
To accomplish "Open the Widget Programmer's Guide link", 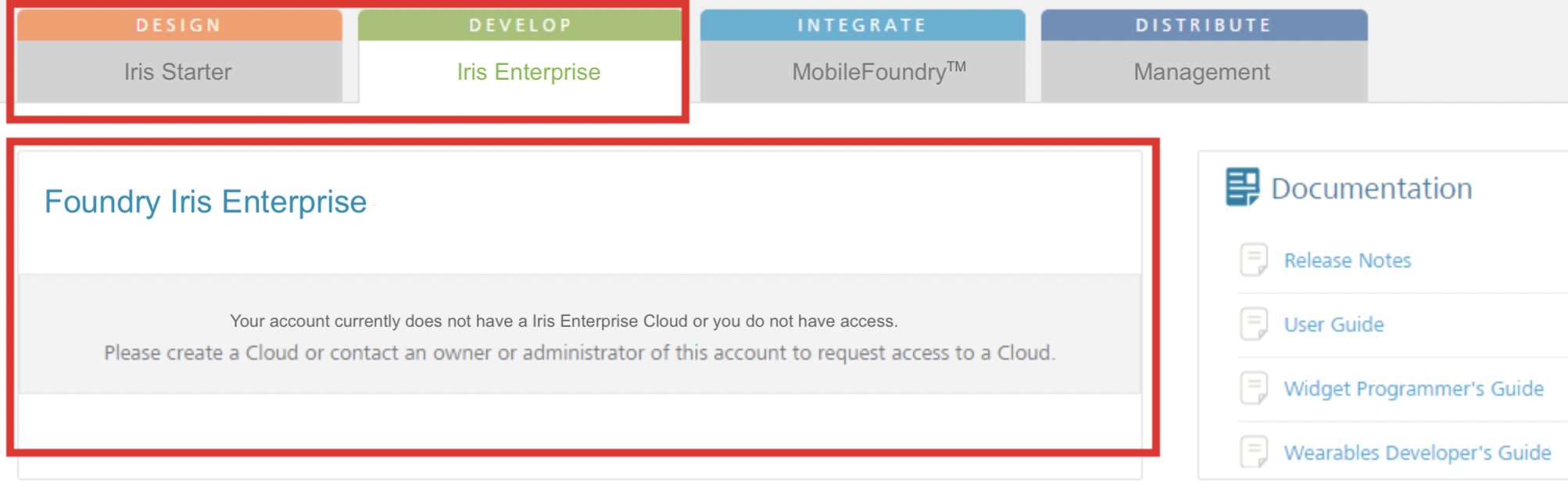I will click(x=1413, y=389).
